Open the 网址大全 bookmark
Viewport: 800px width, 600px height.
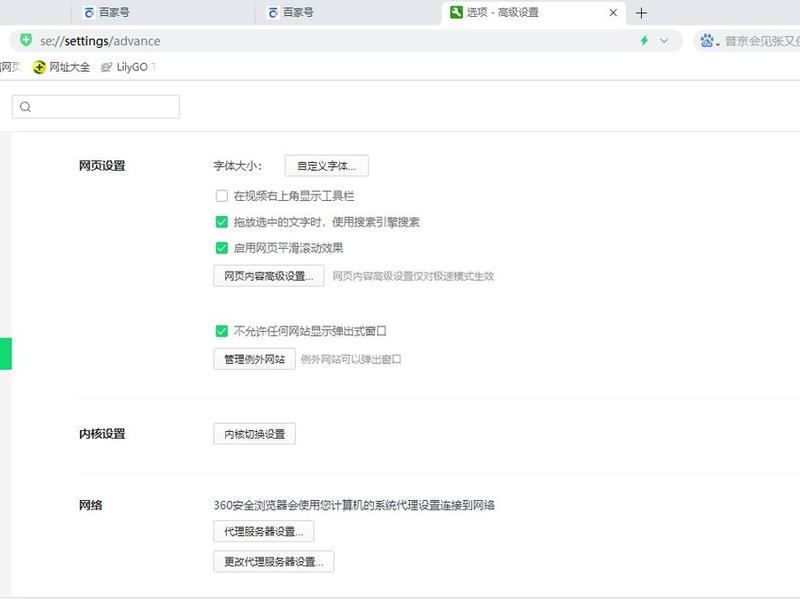pyautogui.click(x=62, y=67)
